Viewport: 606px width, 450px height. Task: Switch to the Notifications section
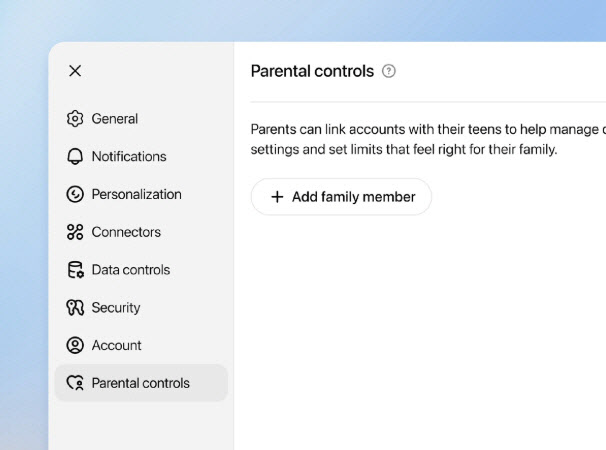129,157
